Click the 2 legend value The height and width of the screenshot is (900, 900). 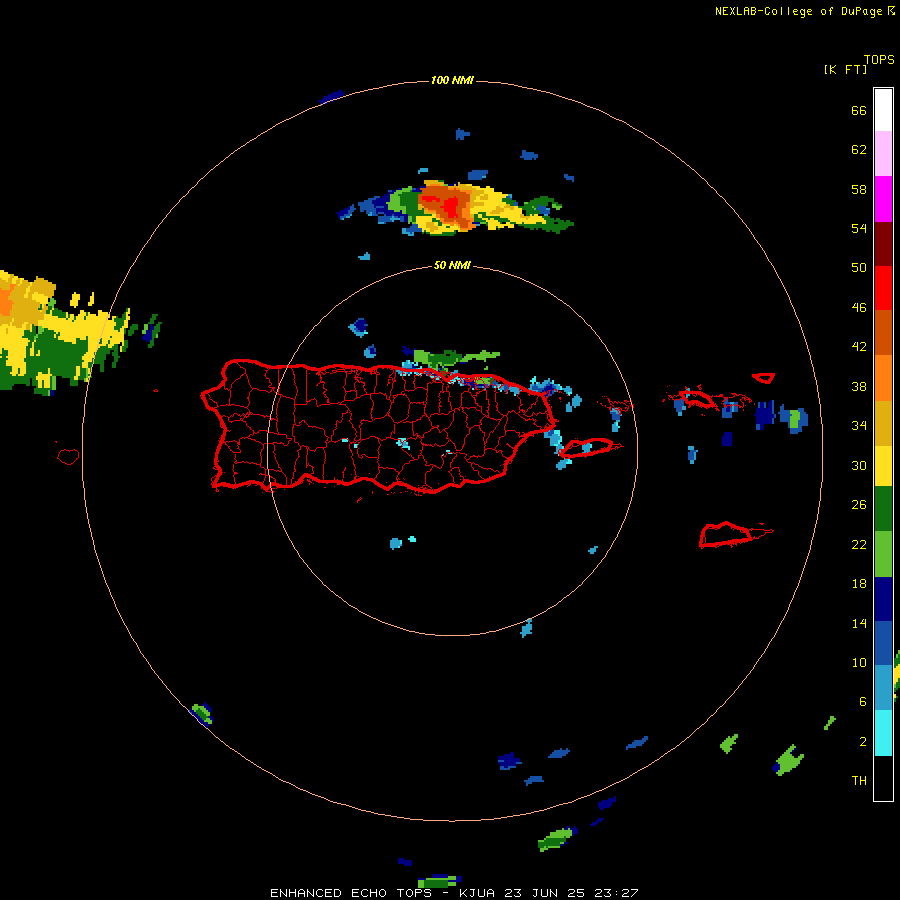click(x=863, y=742)
